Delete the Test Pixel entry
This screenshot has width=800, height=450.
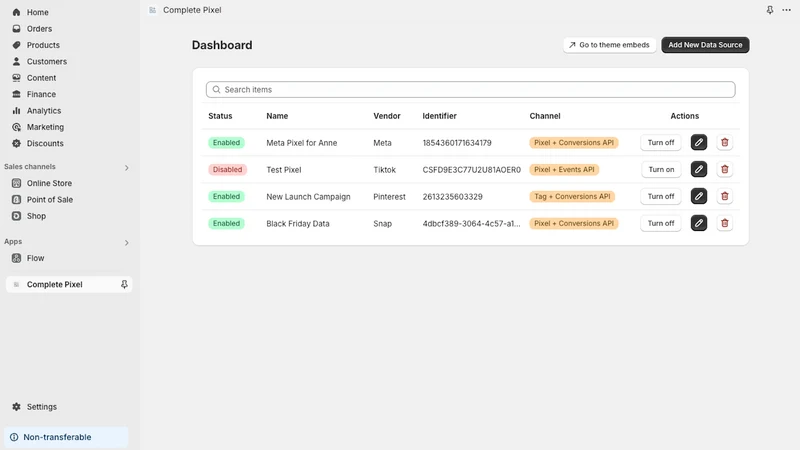(724, 169)
